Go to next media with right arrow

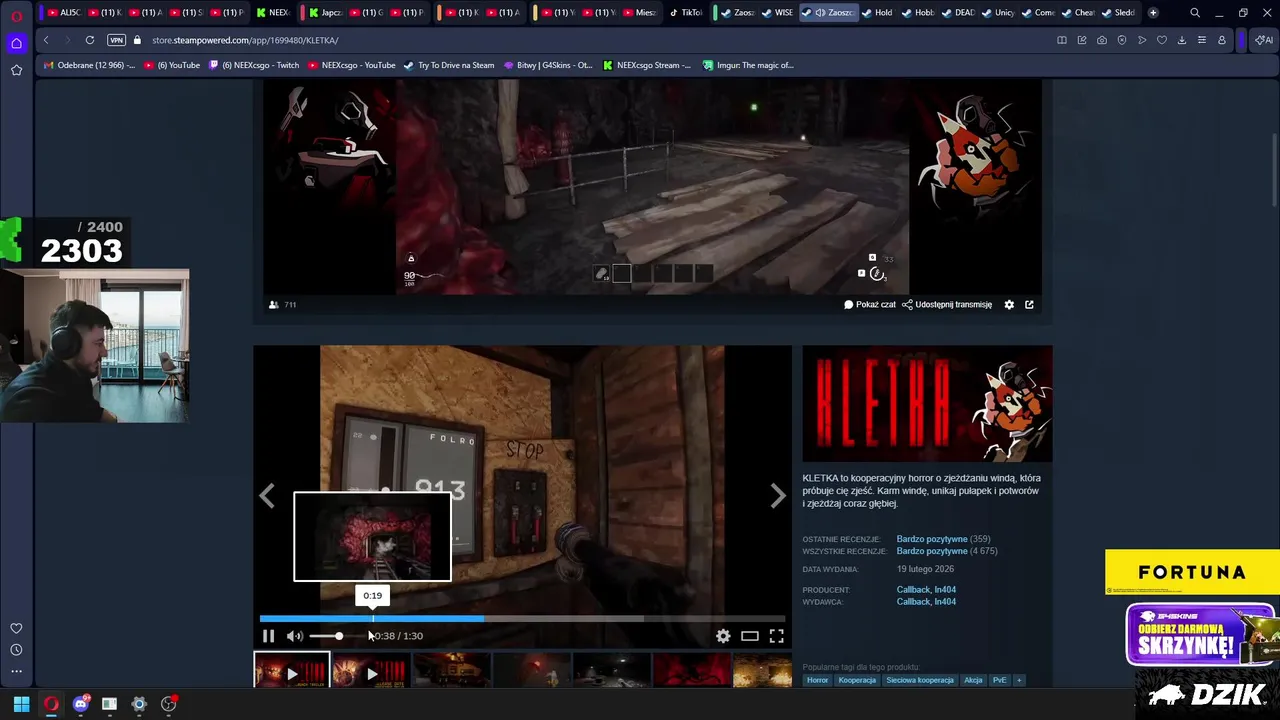click(x=777, y=496)
